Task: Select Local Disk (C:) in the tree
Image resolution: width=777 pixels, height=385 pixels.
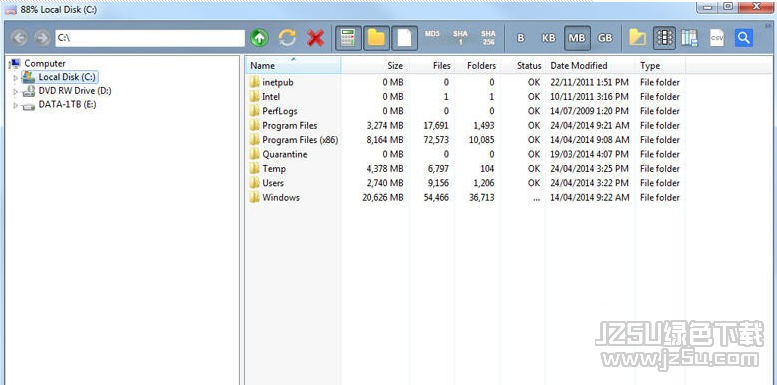Action: (x=66, y=77)
